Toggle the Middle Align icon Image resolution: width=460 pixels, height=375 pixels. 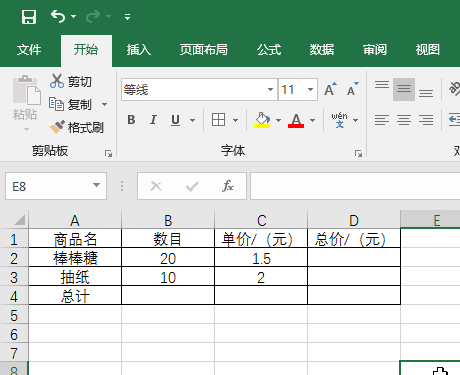[404, 89]
